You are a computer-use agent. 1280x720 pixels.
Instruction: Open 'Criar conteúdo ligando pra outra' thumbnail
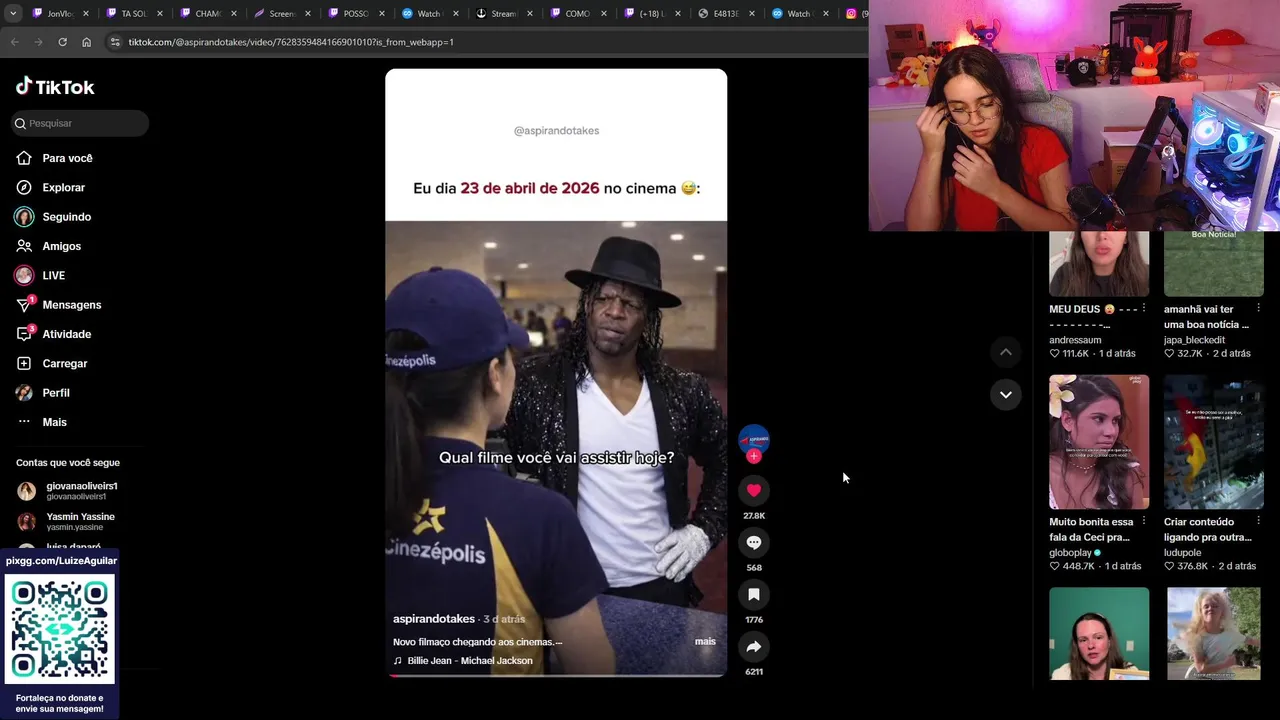1214,442
